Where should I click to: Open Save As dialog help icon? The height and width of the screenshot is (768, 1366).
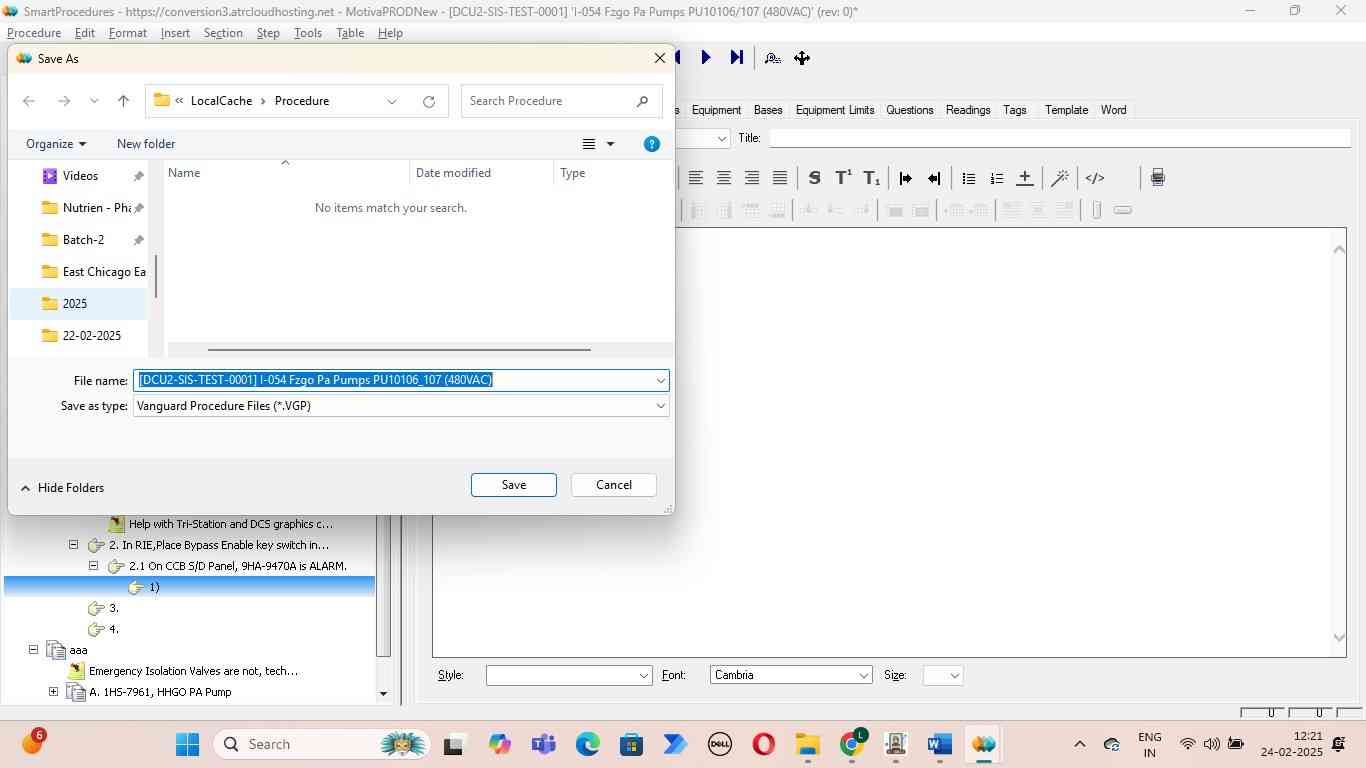[x=652, y=144]
